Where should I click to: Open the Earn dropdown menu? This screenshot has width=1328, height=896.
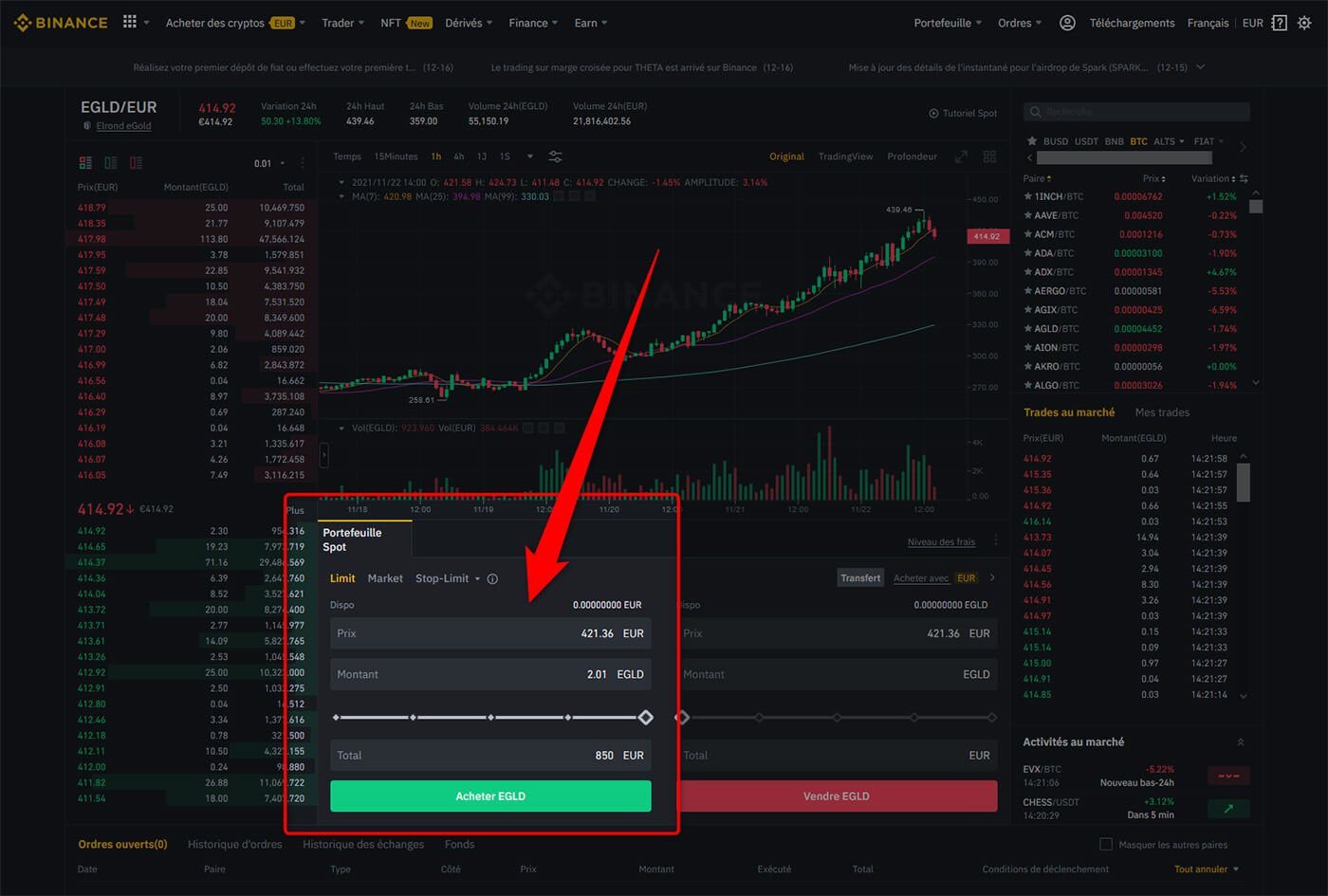[x=591, y=23]
